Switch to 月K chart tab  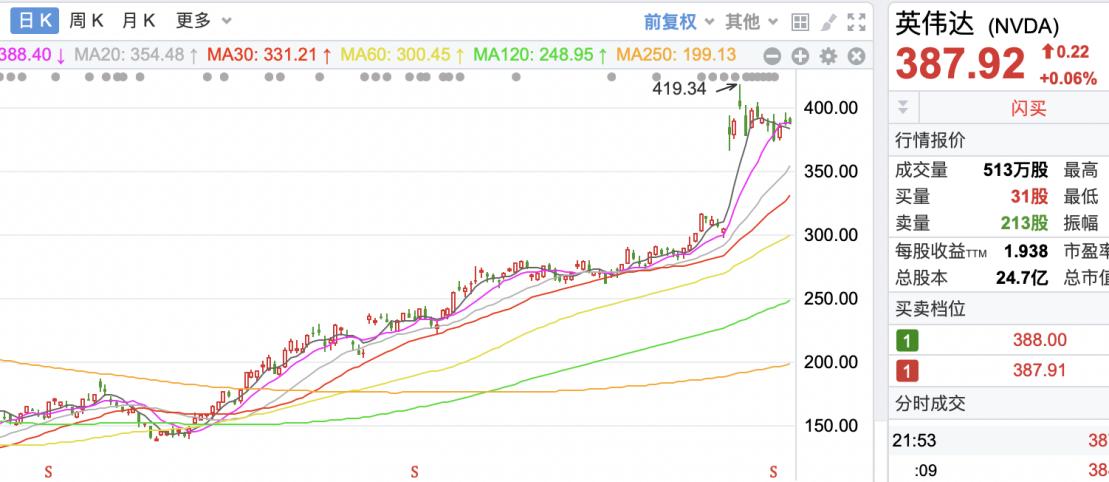tap(138, 21)
